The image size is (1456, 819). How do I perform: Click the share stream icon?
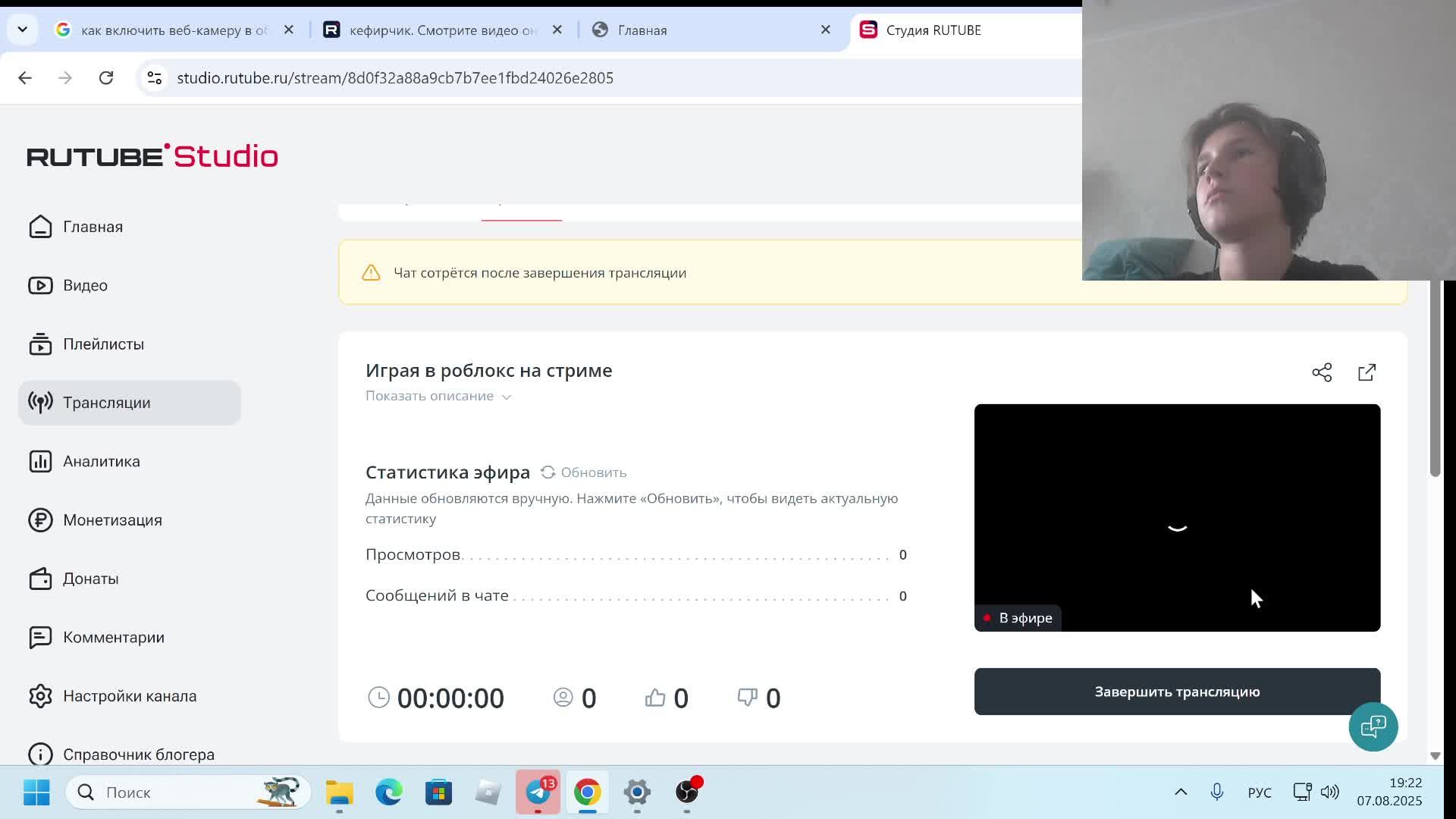click(x=1322, y=372)
